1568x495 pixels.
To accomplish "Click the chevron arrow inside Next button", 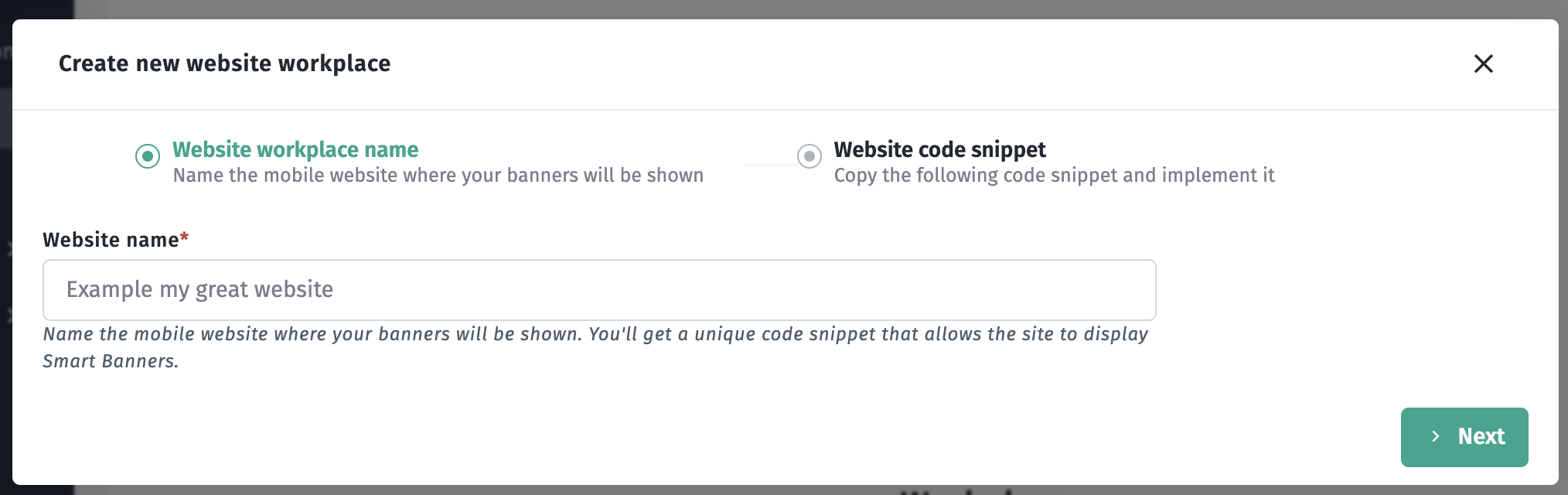I will pyautogui.click(x=1436, y=437).
